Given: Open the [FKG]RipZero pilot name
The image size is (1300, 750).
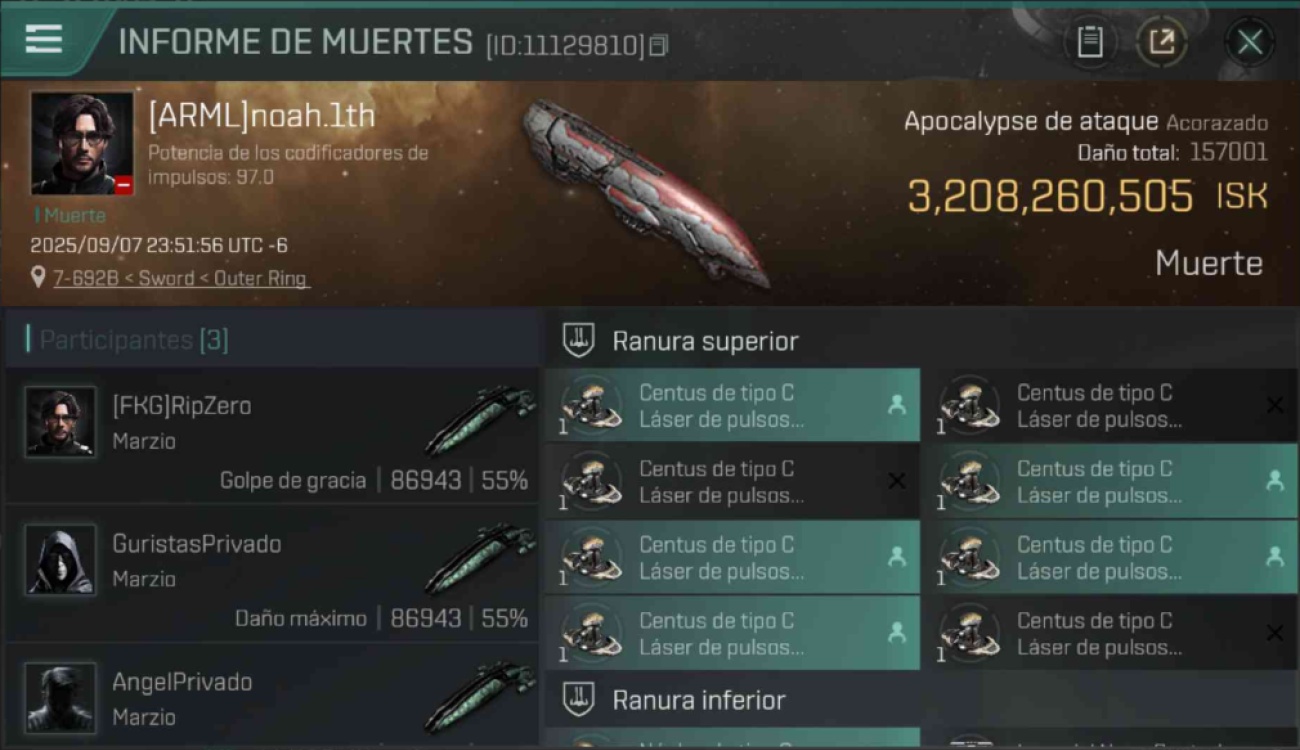Looking at the screenshot, I should 181,405.
